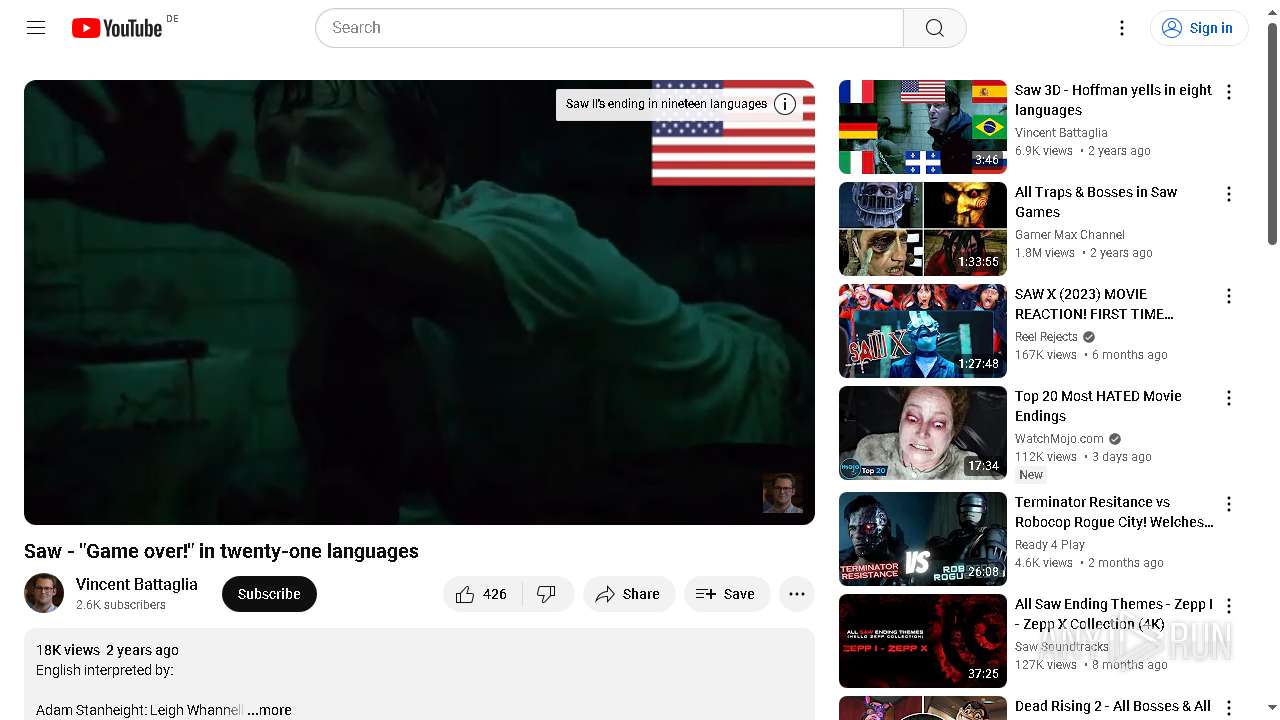Click the Saw II's ending card teaser
This screenshot has height=720, width=1280.
coord(666,104)
